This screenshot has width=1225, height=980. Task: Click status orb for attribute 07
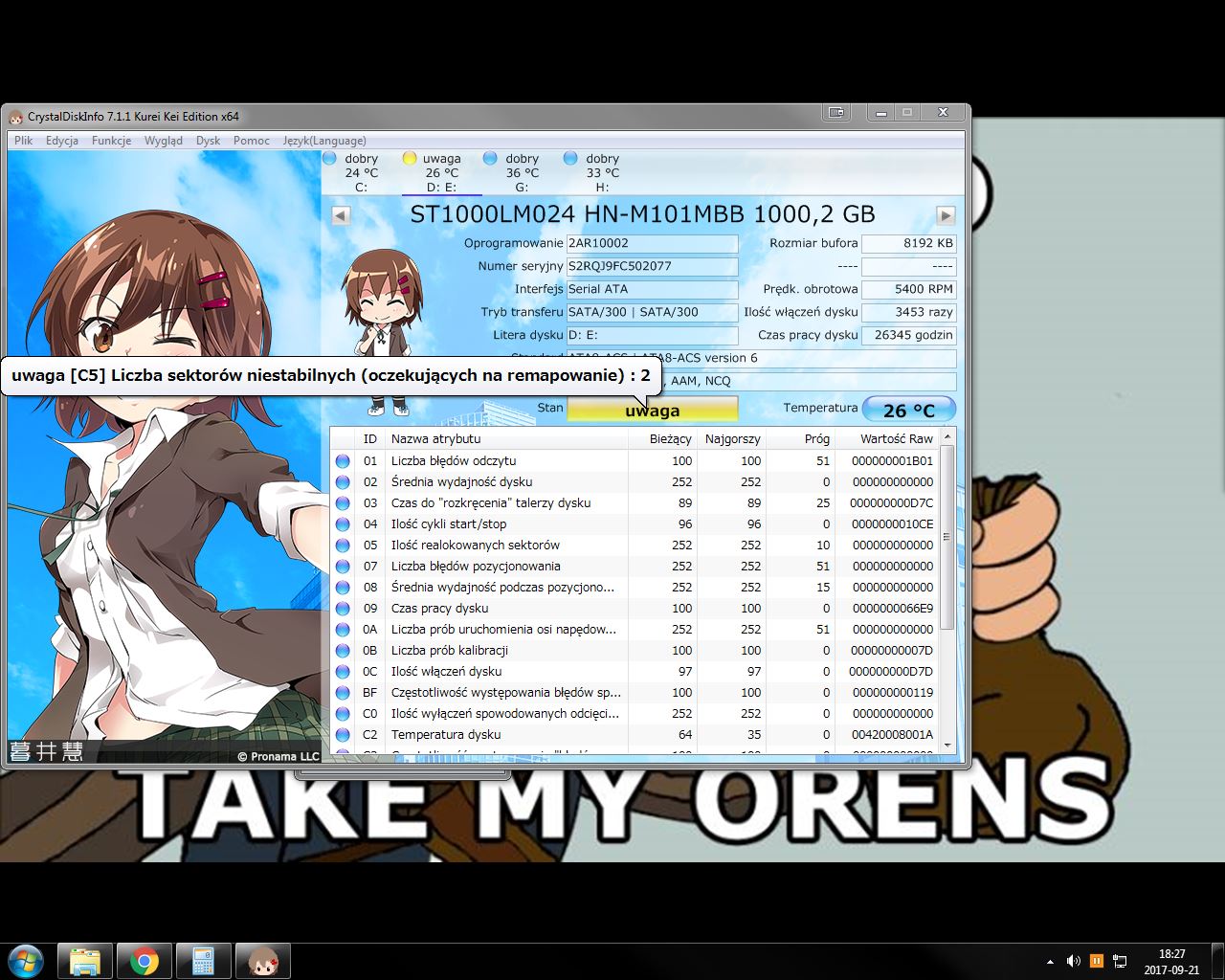(343, 567)
